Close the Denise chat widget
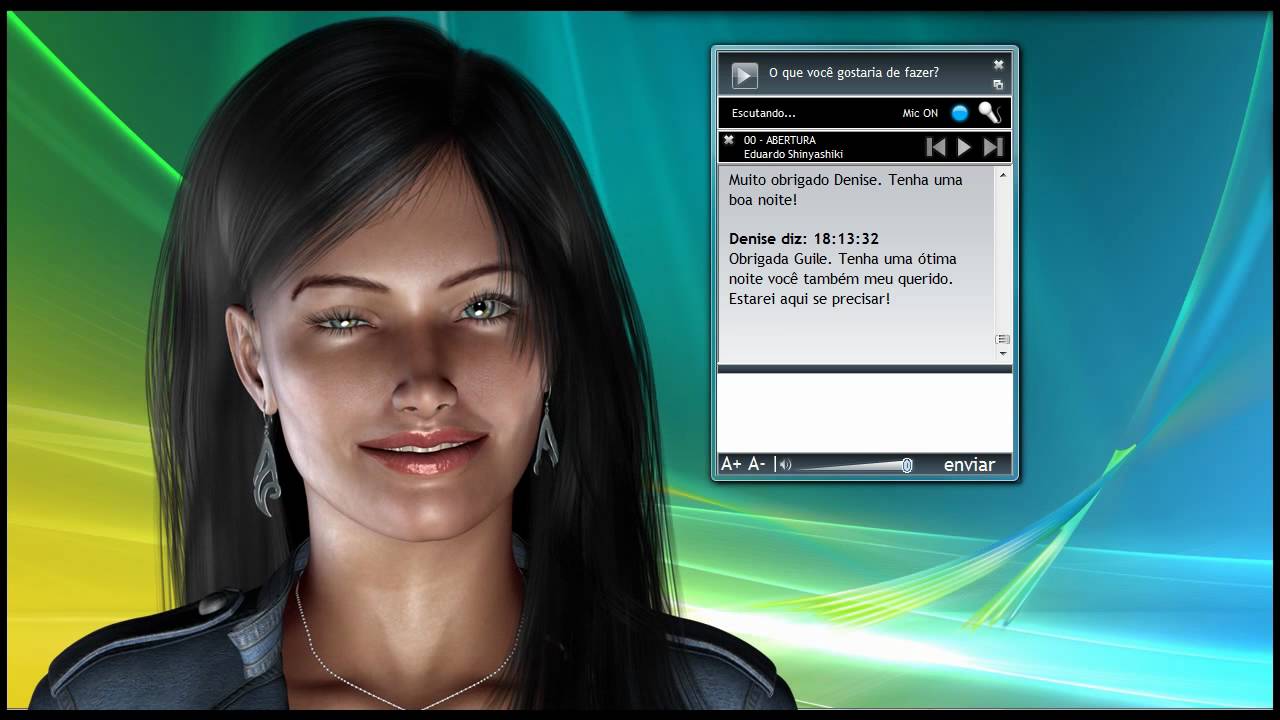This screenshot has width=1280, height=720. click(998, 65)
